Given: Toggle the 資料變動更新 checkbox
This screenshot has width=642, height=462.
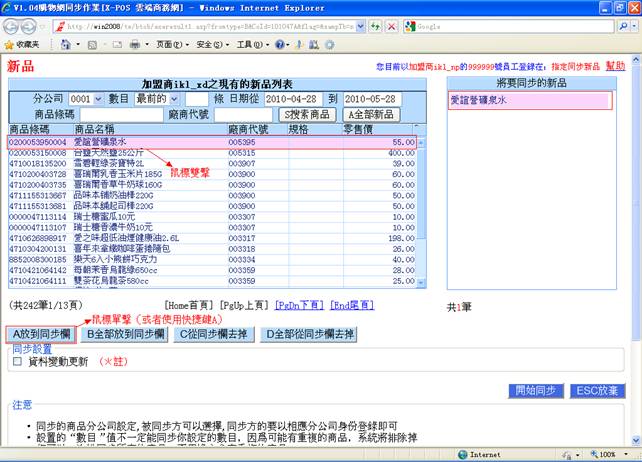Looking at the screenshot, I should 17,361.
